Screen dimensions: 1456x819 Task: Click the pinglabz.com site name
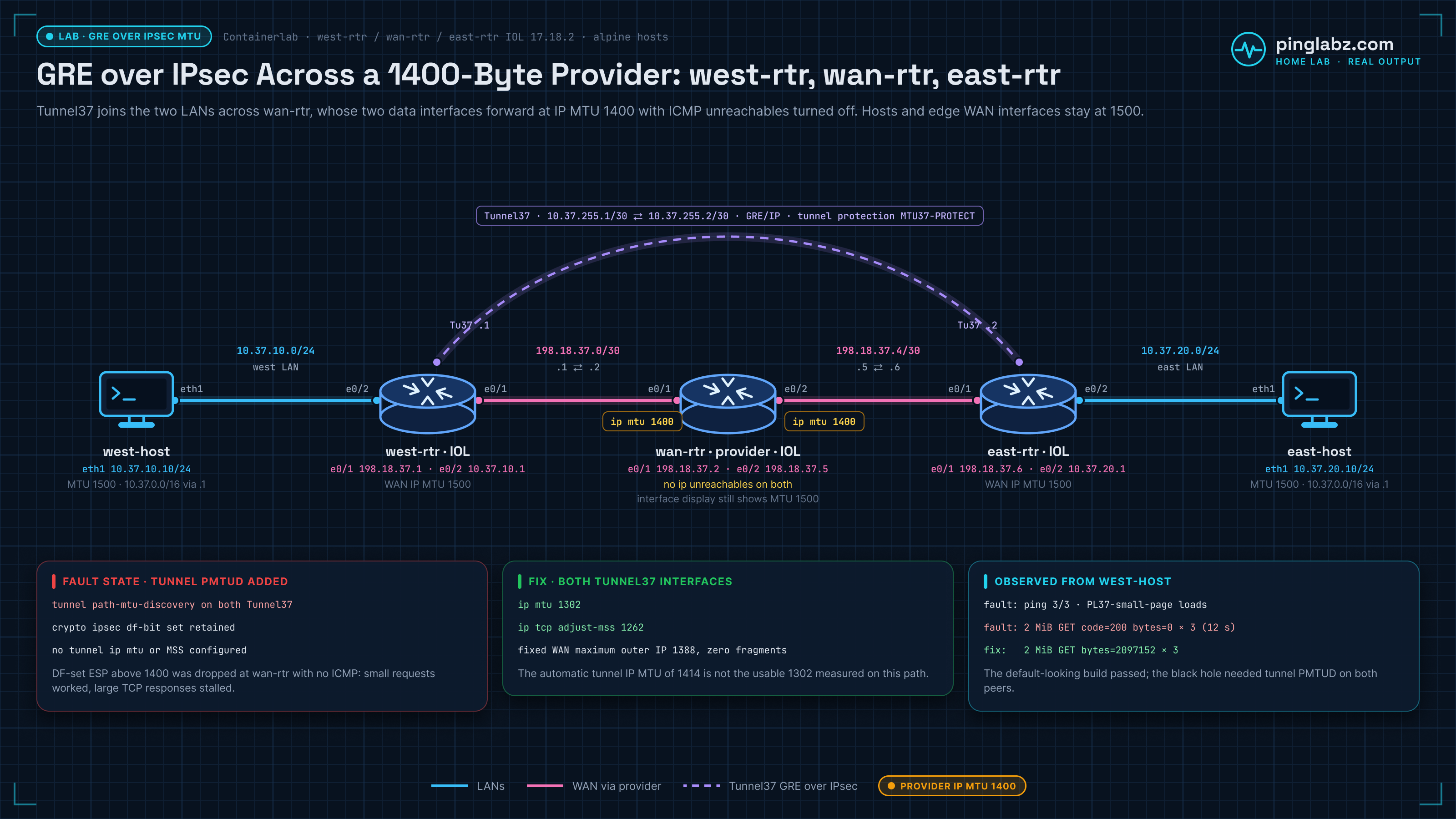click(1335, 44)
